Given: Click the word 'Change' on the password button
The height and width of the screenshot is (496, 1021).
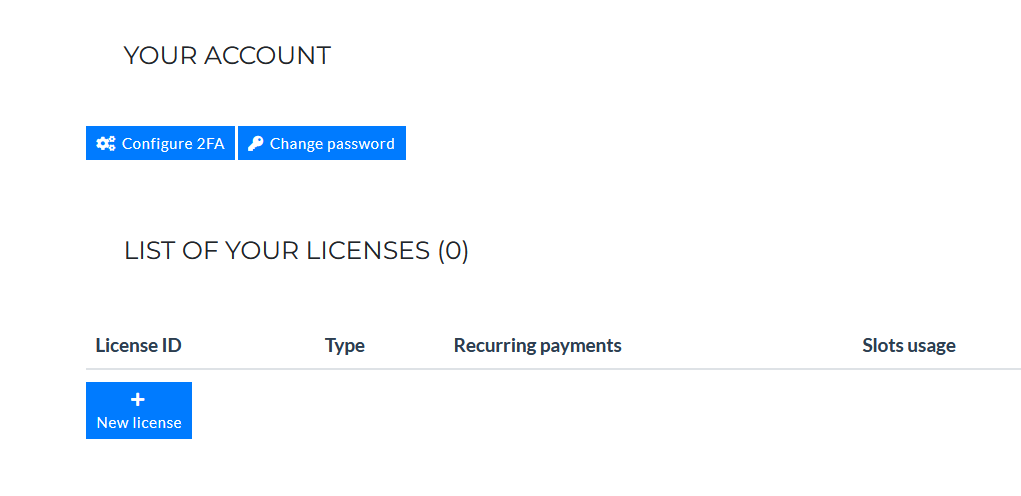Looking at the screenshot, I should pos(296,144).
